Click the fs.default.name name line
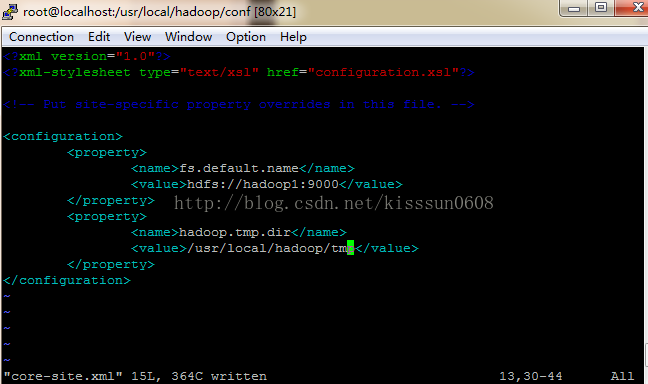This screenshot has height=384, width=648. pyautogui.click(x=243, y=168)
